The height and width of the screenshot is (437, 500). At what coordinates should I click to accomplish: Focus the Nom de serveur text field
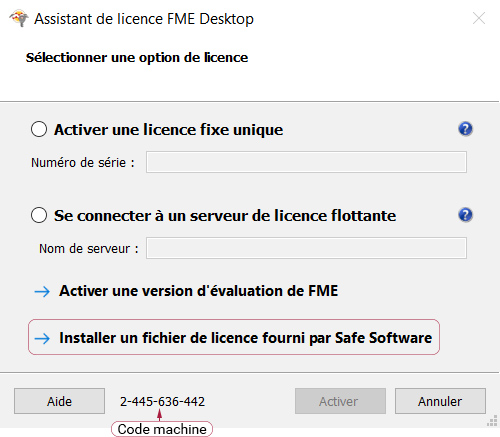pyautogui.click(x=306, y=248)
